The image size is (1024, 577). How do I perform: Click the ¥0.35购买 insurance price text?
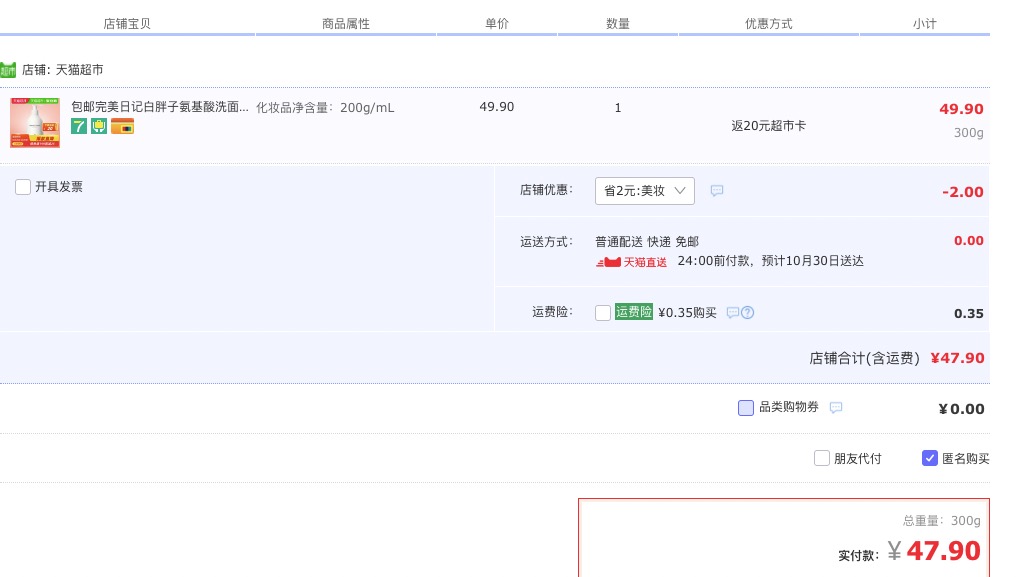(x=687, y=313)
